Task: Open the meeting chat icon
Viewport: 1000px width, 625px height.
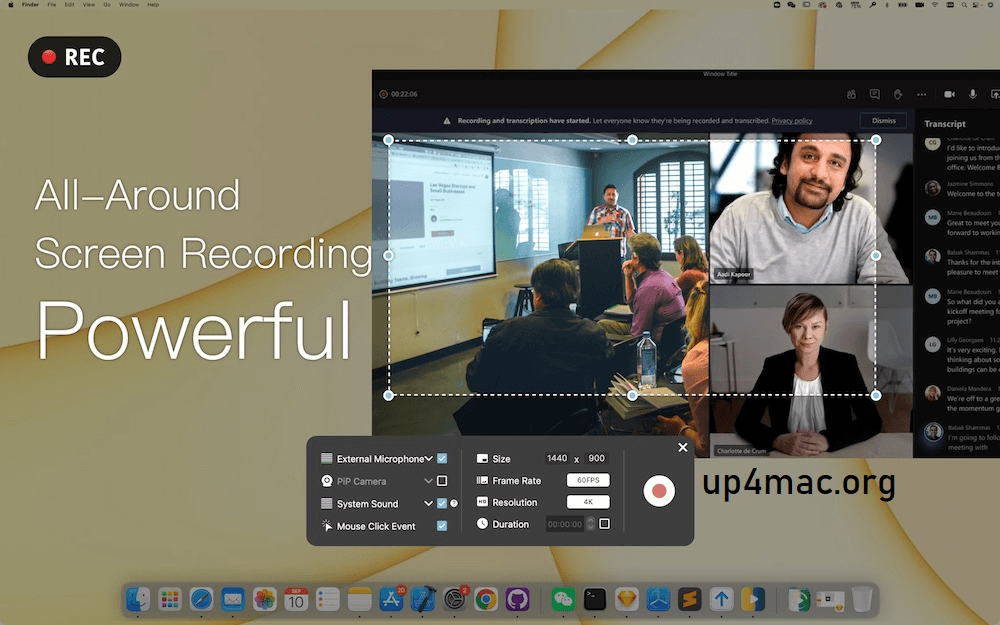Action: 875,94
